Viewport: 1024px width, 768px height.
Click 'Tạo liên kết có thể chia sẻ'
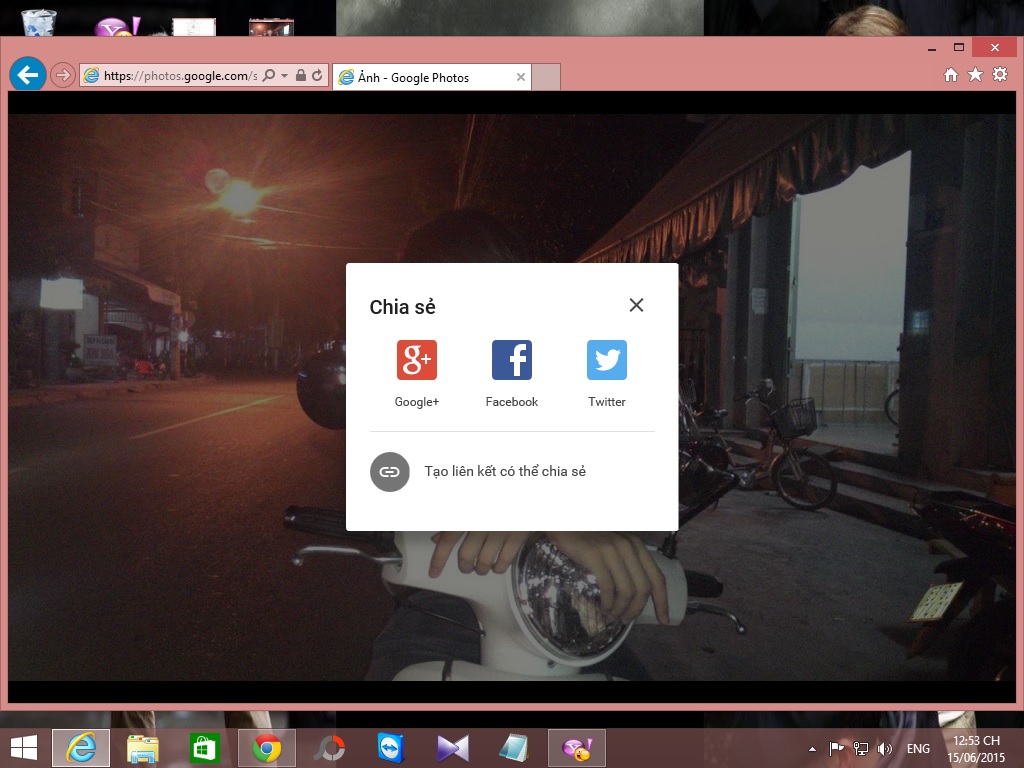505,471
